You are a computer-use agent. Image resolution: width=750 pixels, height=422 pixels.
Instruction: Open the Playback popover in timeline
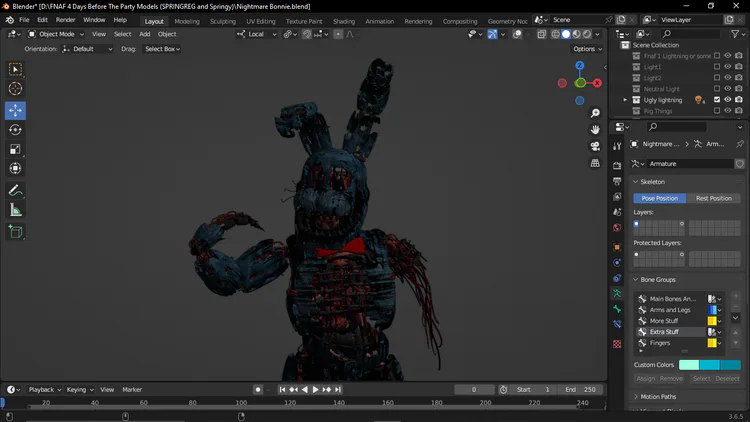click(44, 389)
